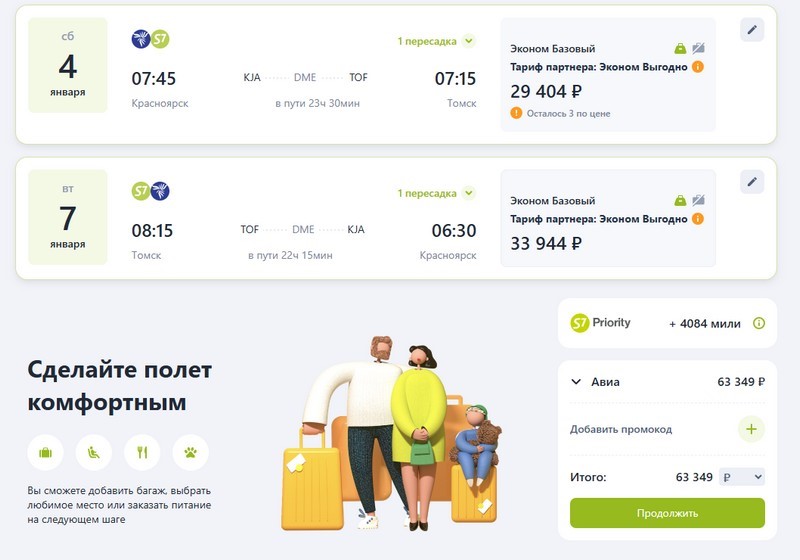800x560 pixels.
Task: Expand '1 пересадка' details for January 7 flight
Action: click(x=469, y=193)
